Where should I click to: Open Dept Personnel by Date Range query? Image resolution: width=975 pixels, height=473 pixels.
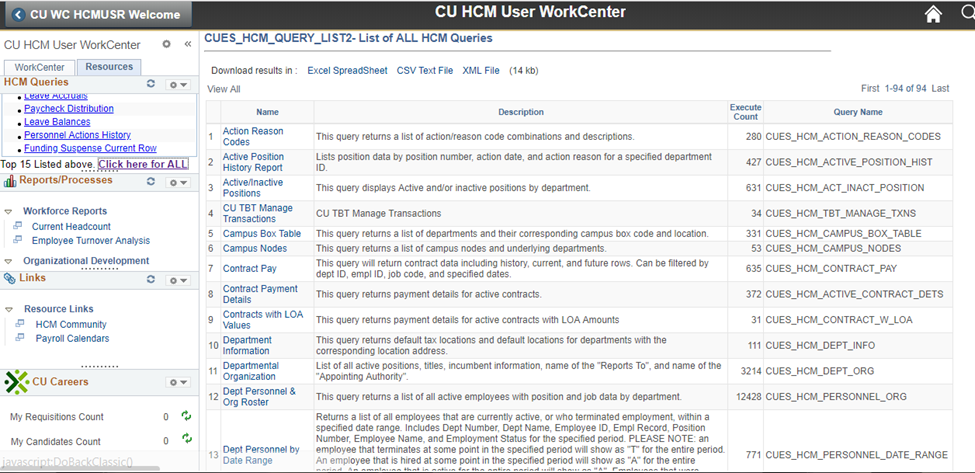pos(261,454)
